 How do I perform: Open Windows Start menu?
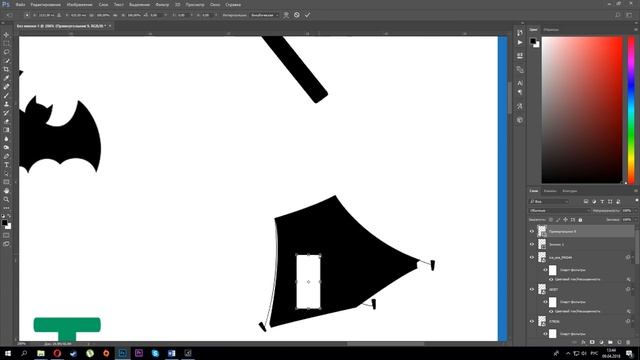pyautogui.click(x=8, y=353)
